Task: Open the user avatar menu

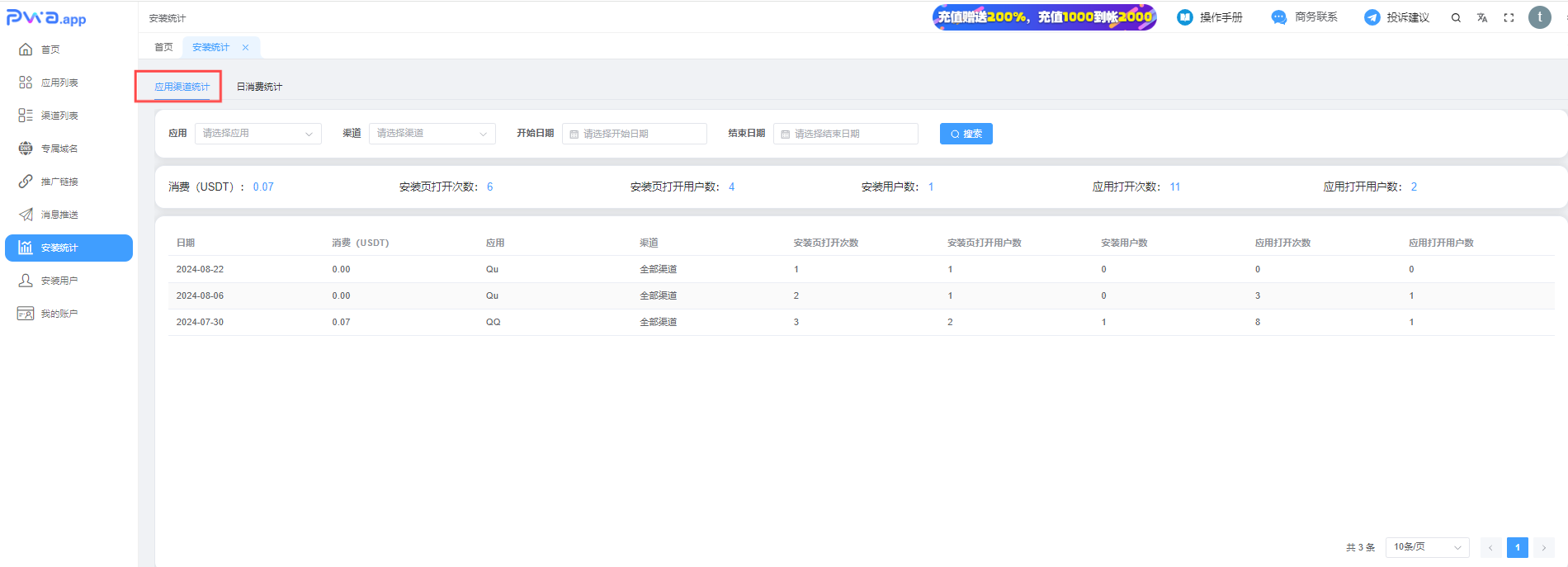Action: tap(1539, 17)
